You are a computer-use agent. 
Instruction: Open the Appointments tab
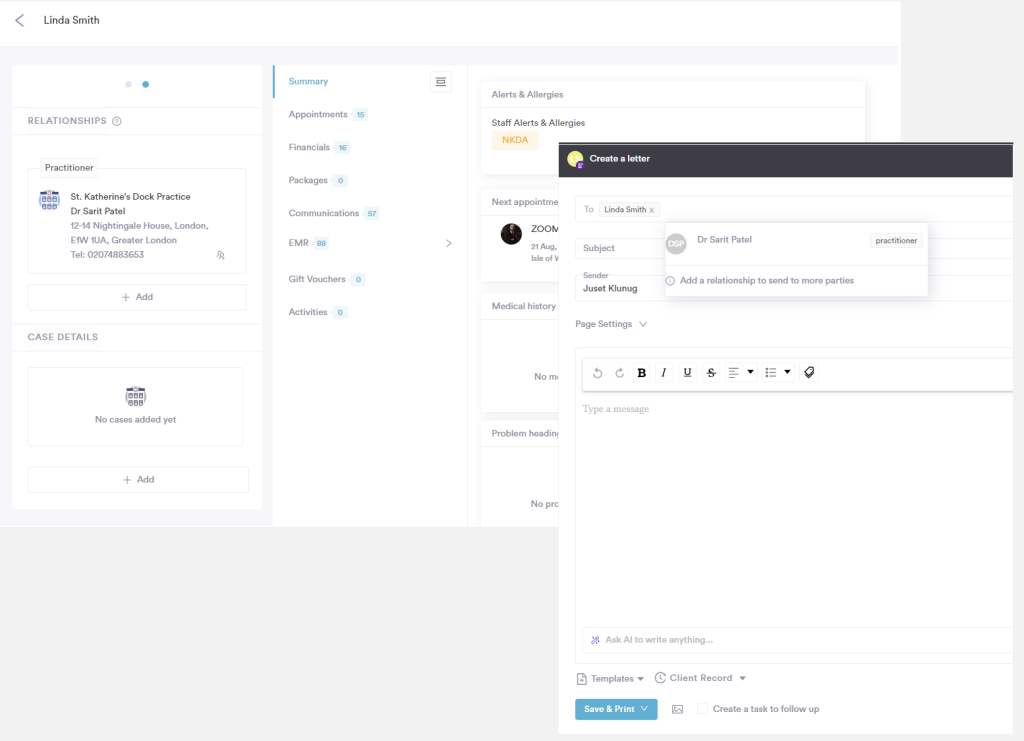[x=318, y=115]
